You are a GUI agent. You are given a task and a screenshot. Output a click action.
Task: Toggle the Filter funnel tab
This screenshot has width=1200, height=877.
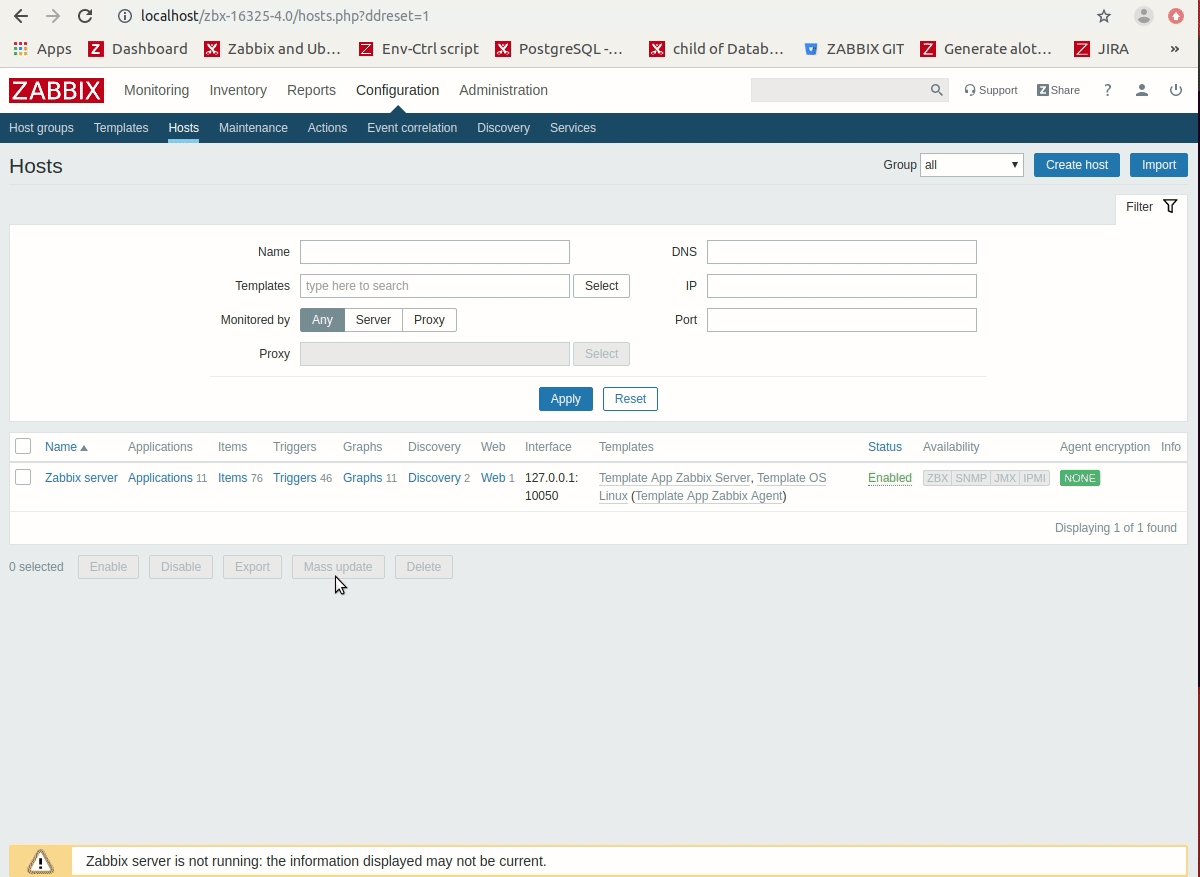[1151, 207]
